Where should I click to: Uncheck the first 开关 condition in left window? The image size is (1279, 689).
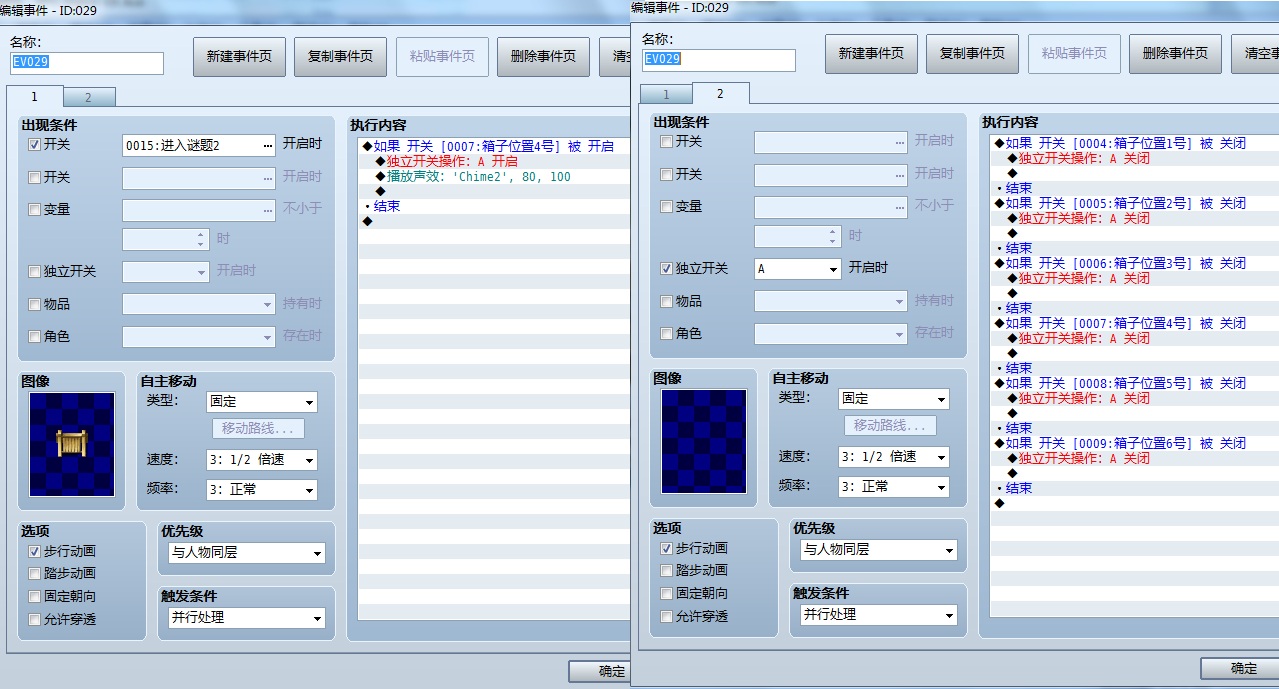click(35, 145)
